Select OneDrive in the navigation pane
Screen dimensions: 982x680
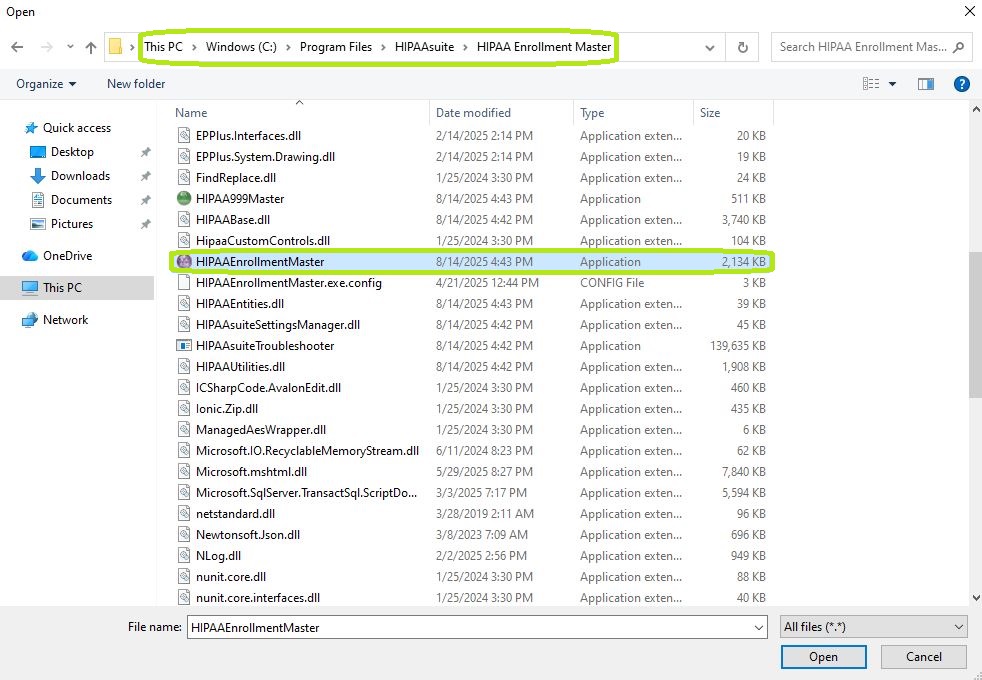(67, 255)
